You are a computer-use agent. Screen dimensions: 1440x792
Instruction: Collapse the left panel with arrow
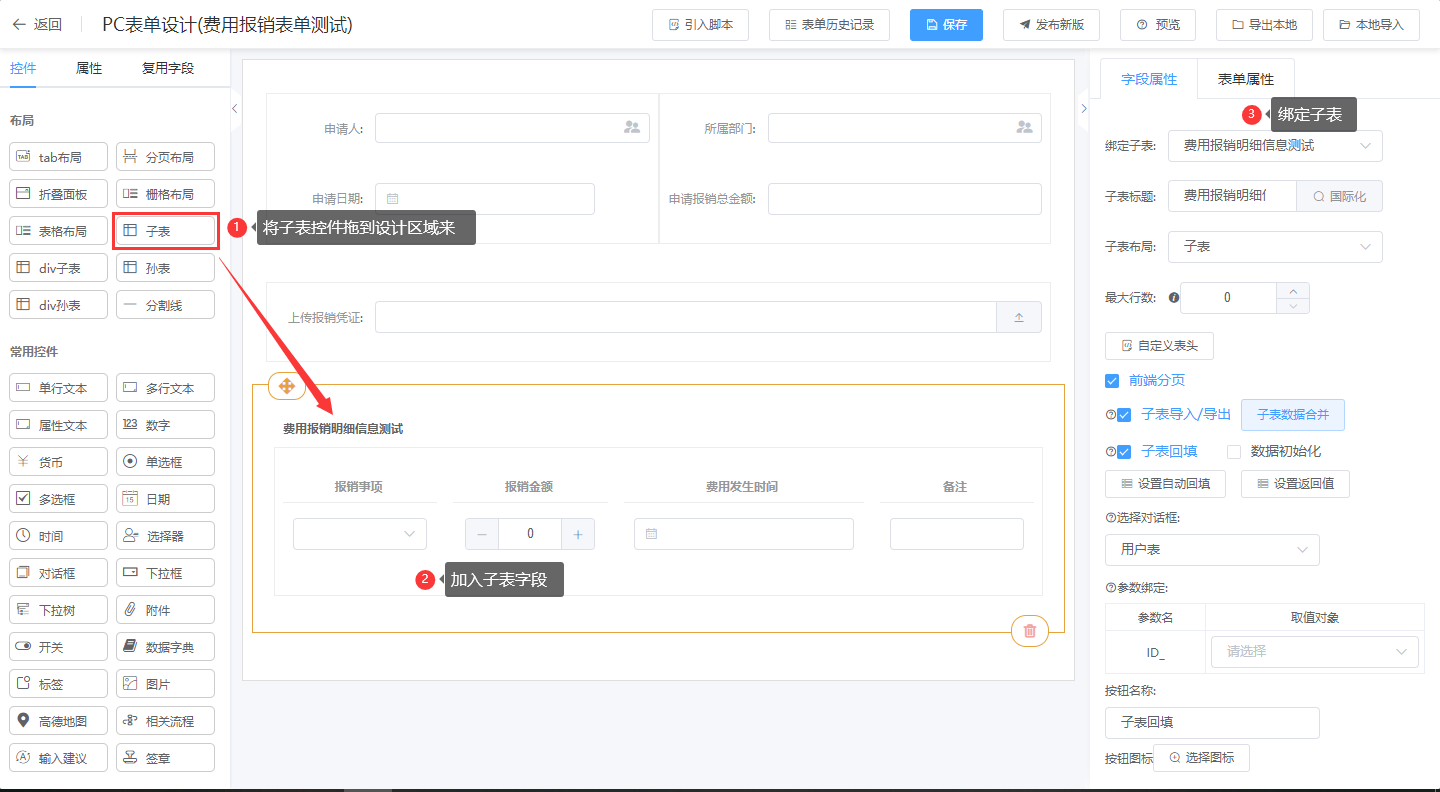[x=234, y=108]
